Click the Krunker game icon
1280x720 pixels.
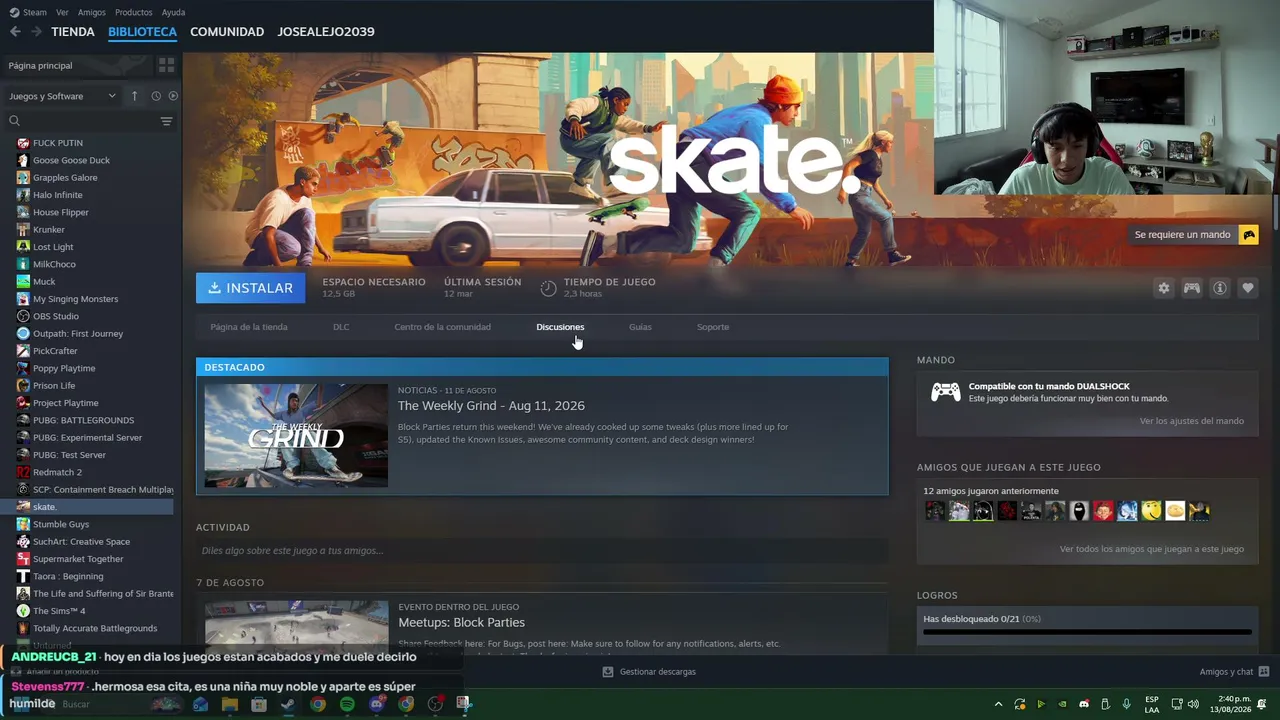pos(23,230)
